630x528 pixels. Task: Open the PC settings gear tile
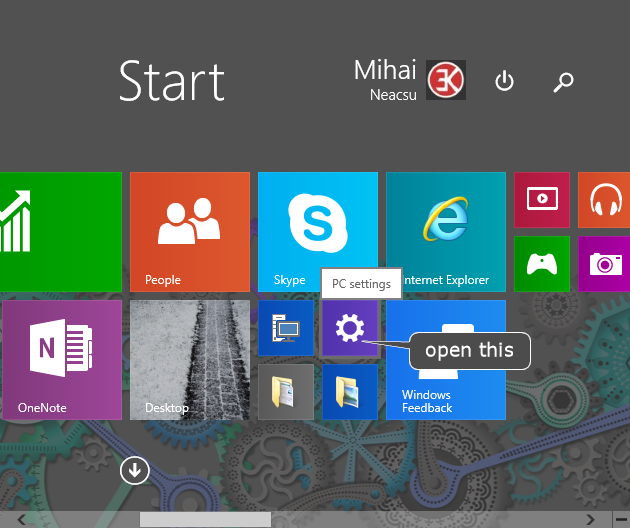tap(350, 328)
